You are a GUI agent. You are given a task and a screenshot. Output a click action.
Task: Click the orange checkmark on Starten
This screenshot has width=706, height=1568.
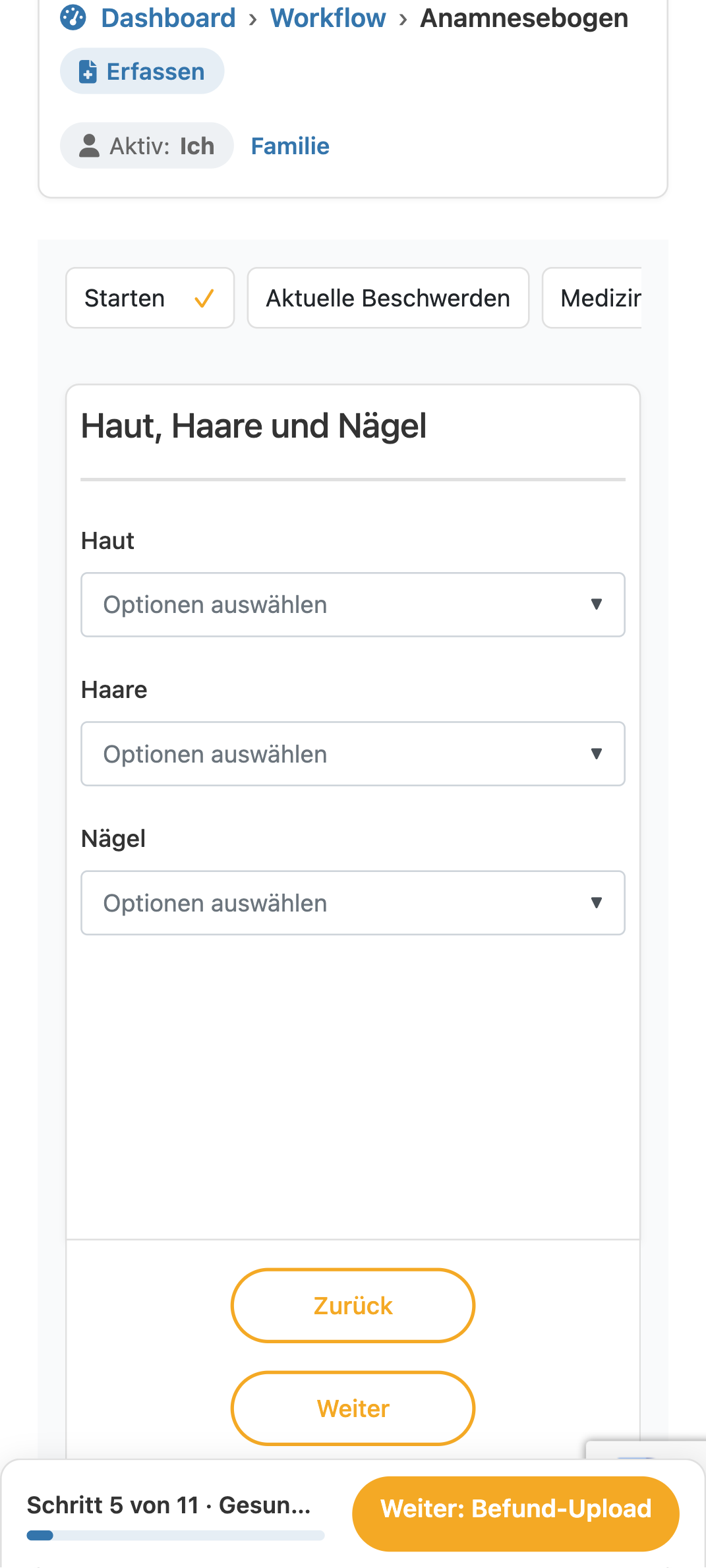point(204,299)
